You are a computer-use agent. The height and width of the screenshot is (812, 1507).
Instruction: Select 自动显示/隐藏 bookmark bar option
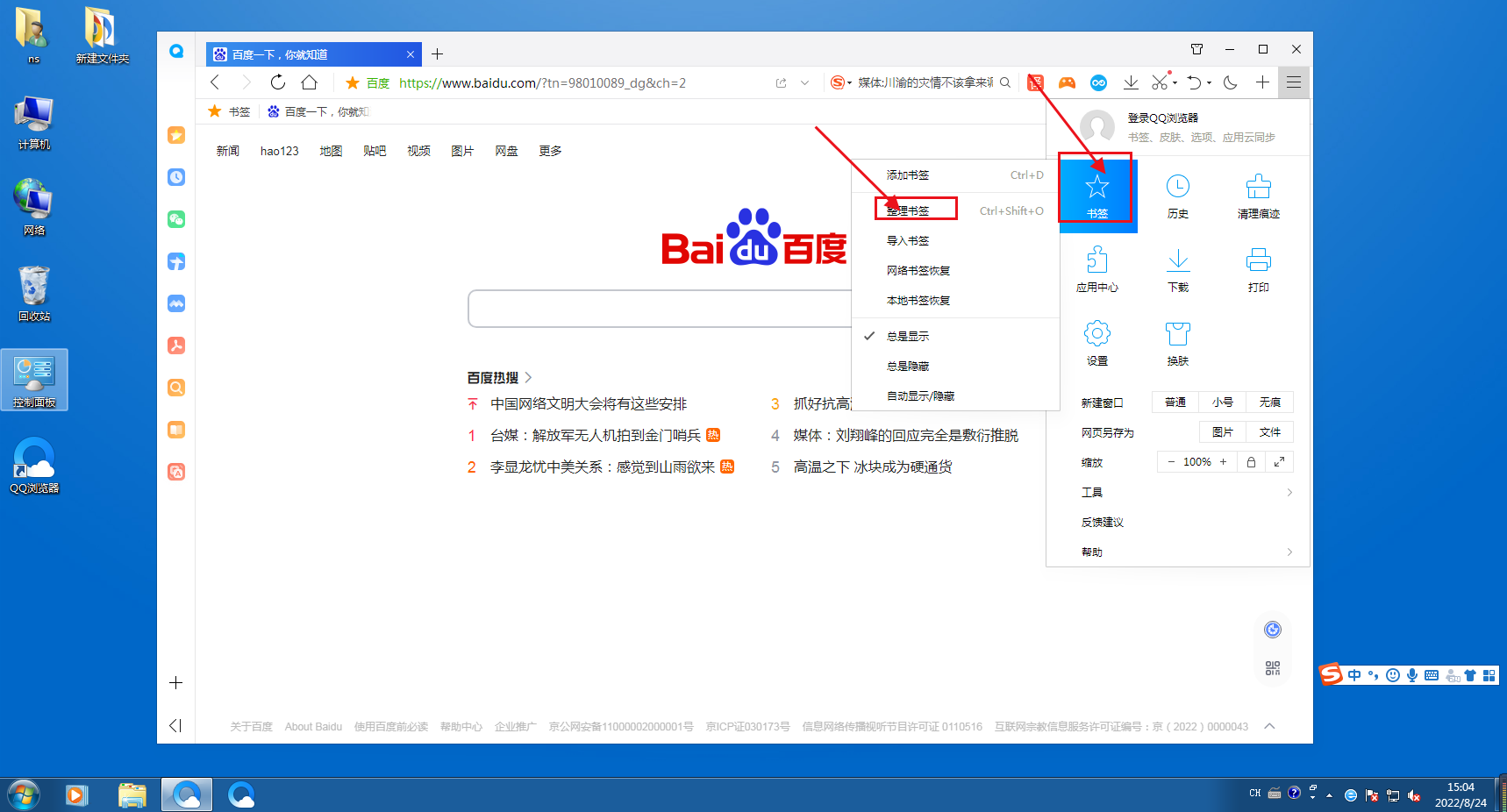(955, 395)
